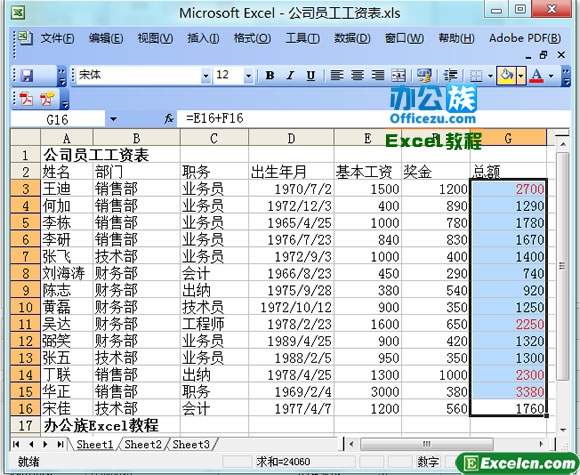Open Fill Color dropdown arrow
The height and width of the screenshot is (475, 580).
521,76
